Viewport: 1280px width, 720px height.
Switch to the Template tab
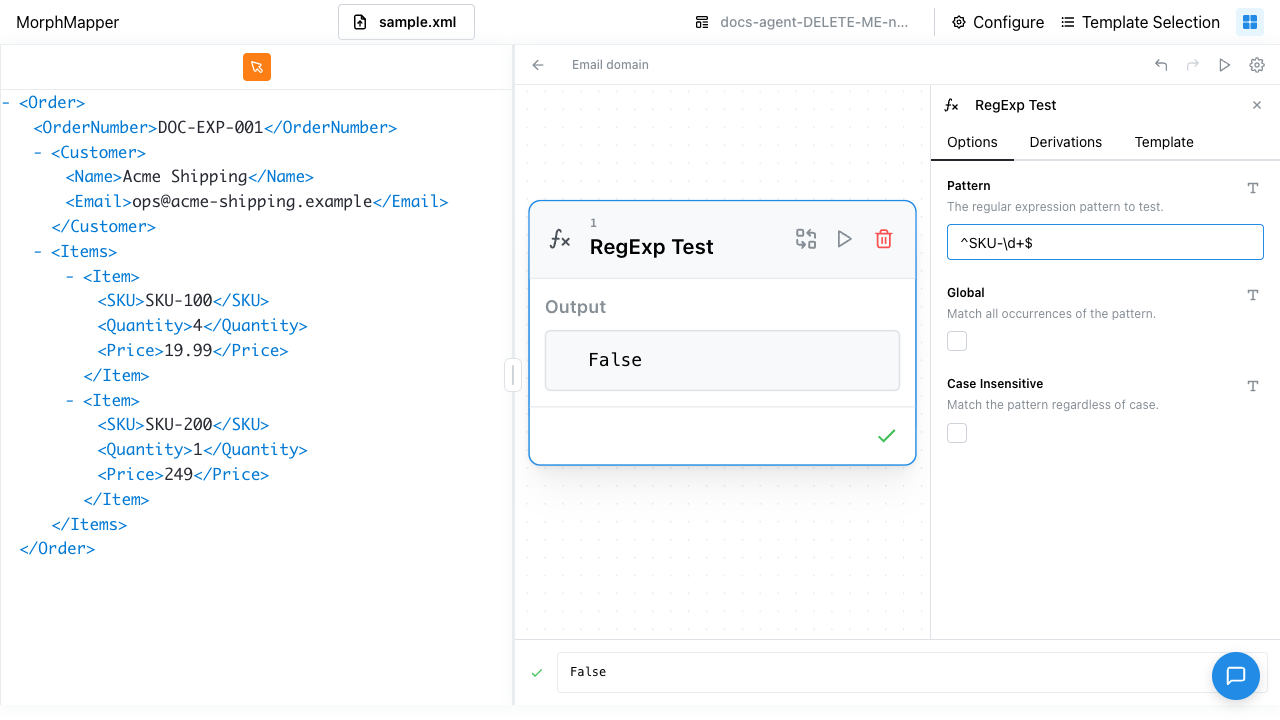coord(1164,142)
